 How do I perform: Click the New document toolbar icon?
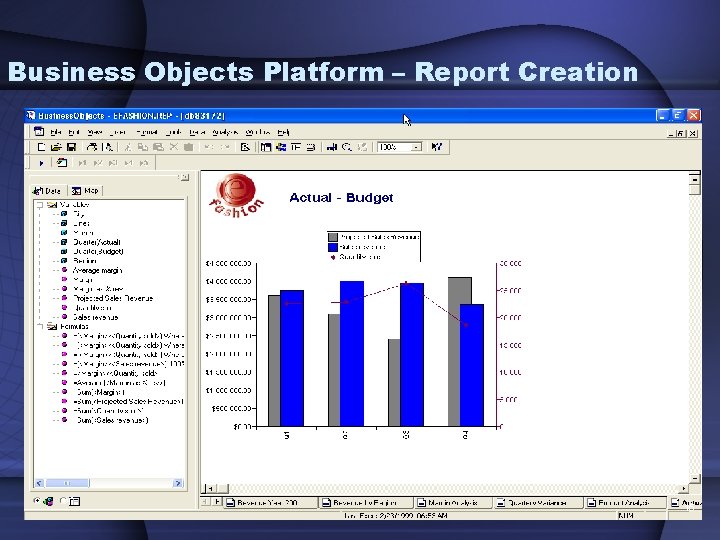(x=41, y=147)
